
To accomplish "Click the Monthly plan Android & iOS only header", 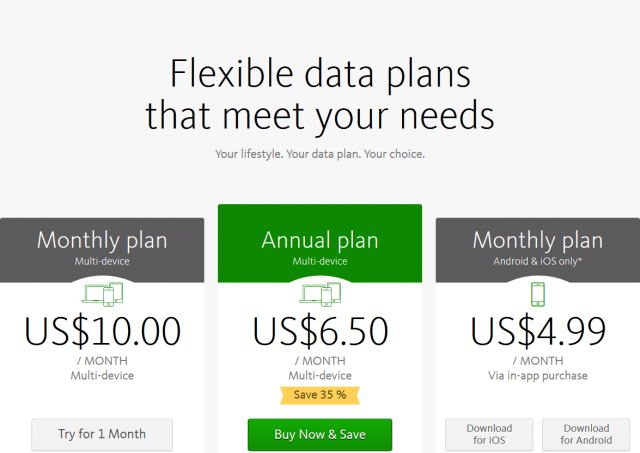I will coord(538,250).
